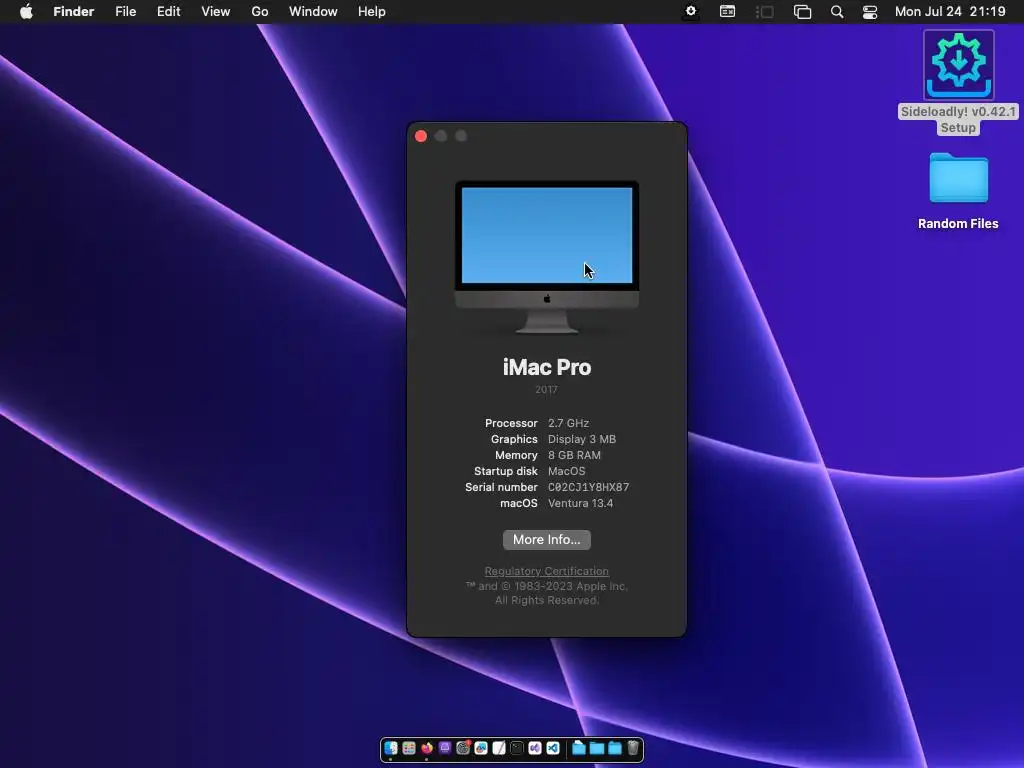Click the keyboard input source menu bar icon
The image size is (1024, 768).
[728, 12]
